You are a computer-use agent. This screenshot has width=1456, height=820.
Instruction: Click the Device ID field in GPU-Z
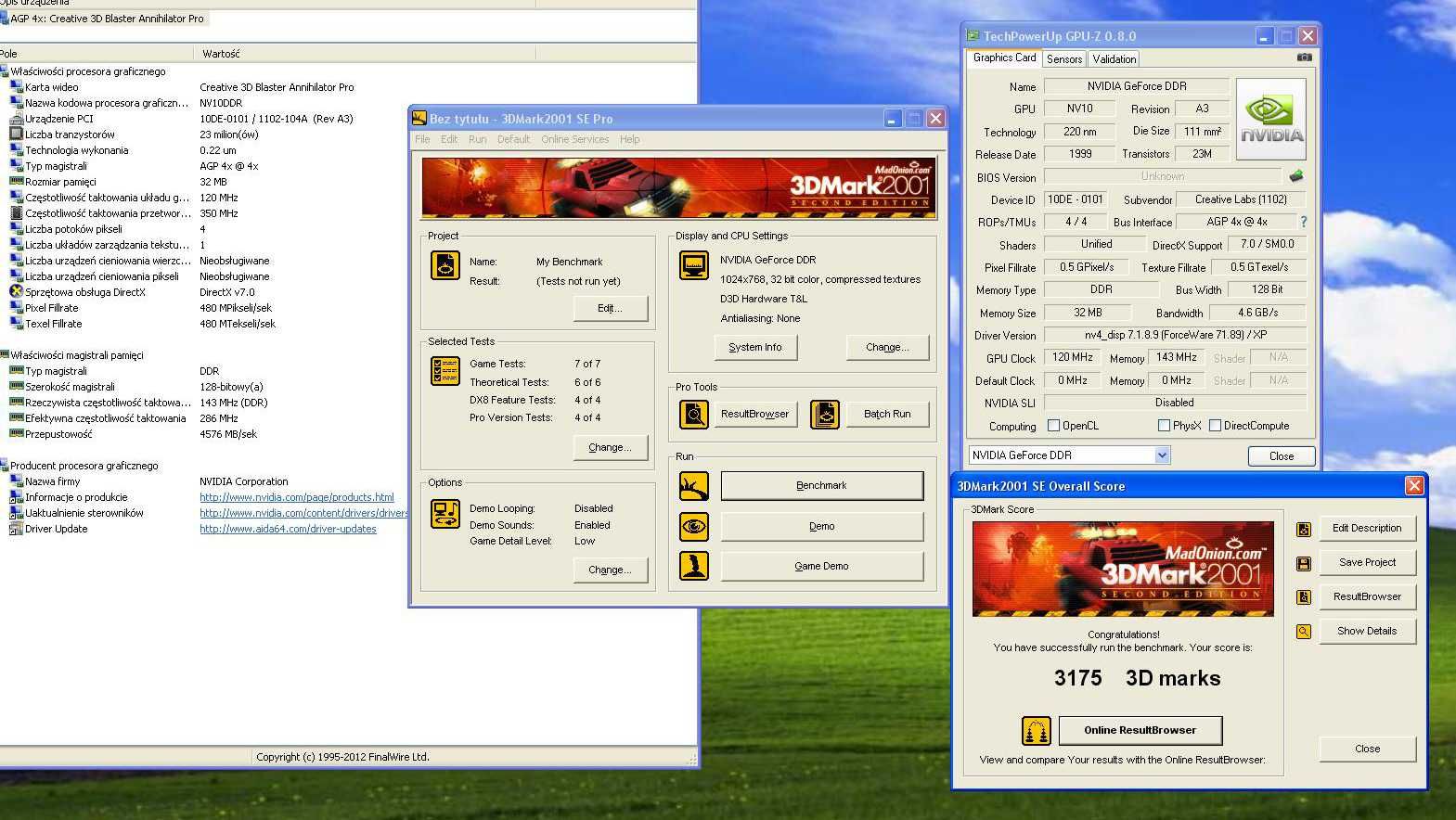coord(1075,199)
